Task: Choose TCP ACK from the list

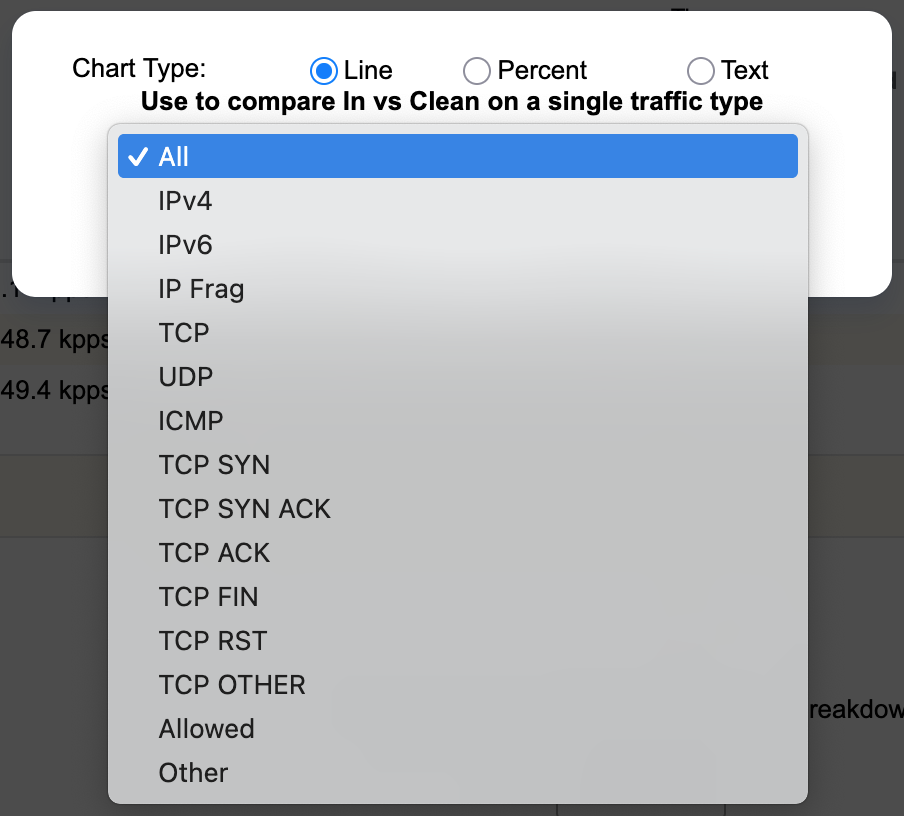Action: [458, 552]
